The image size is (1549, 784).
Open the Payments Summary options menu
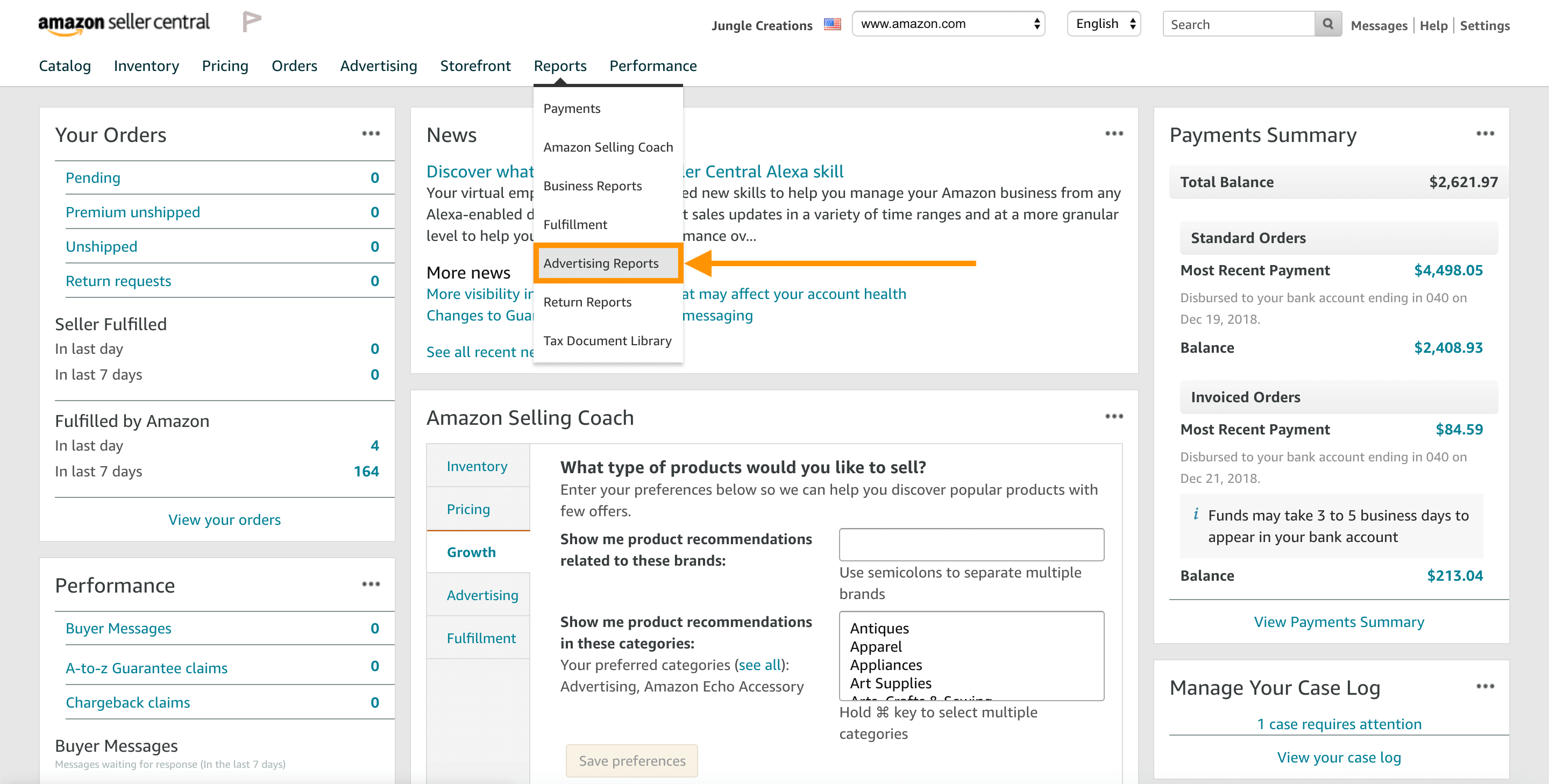point(1484,133)
